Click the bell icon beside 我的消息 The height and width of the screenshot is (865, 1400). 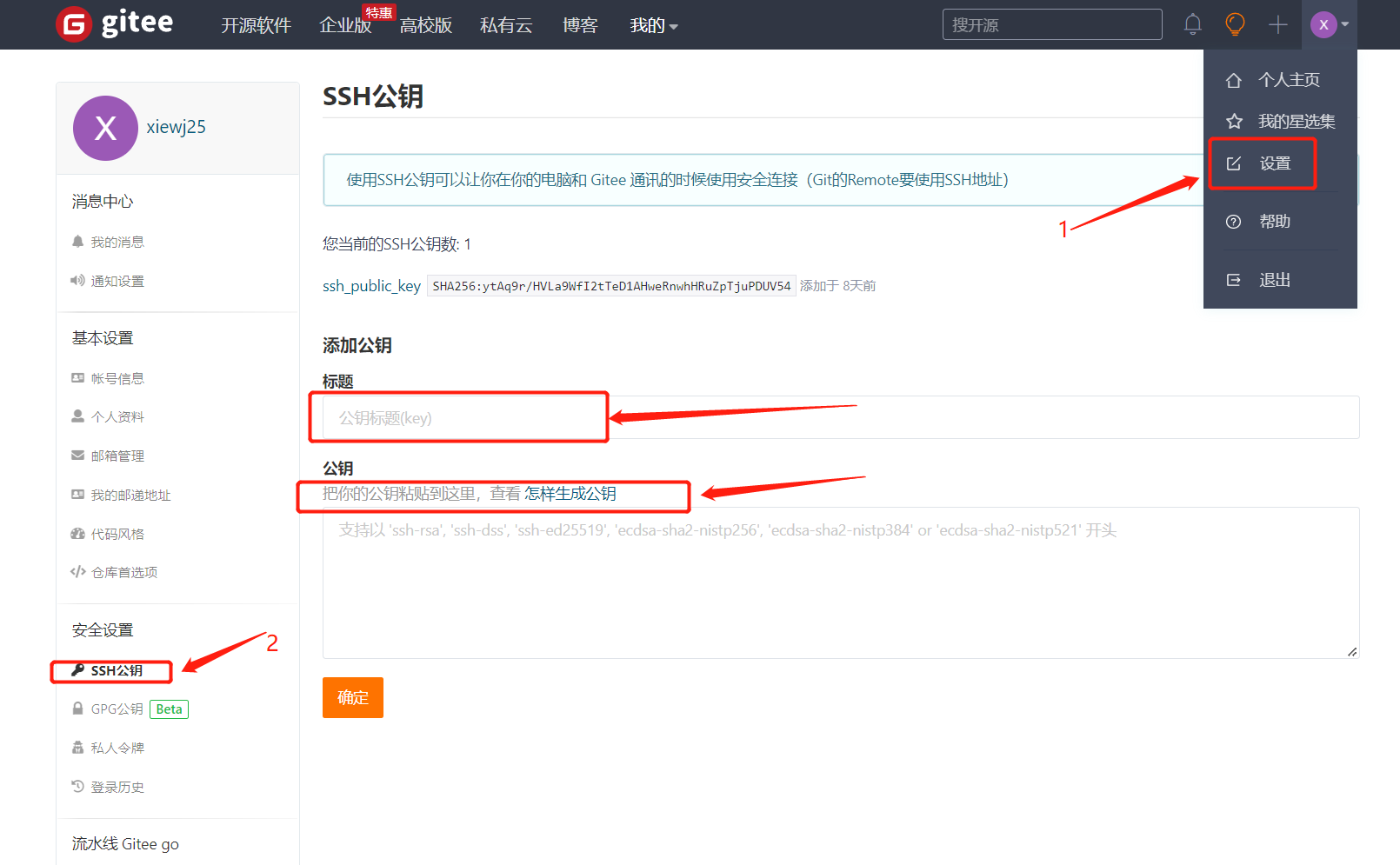coord(78,242)
